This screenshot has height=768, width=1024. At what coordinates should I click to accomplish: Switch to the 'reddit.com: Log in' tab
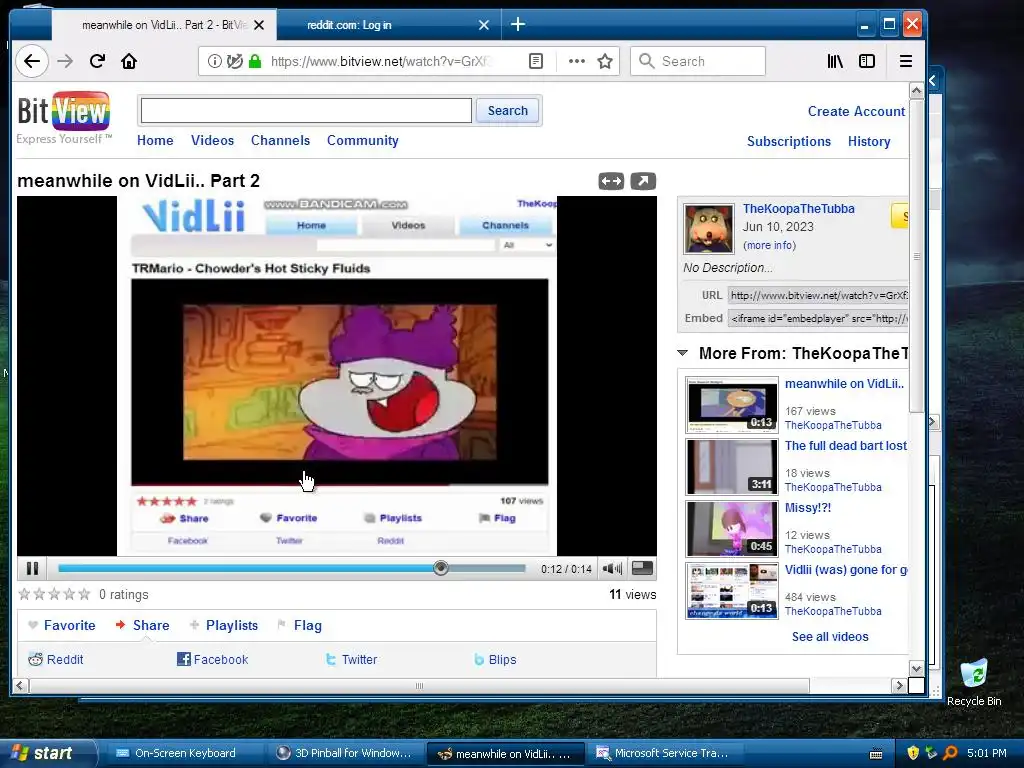coord(389,25)
